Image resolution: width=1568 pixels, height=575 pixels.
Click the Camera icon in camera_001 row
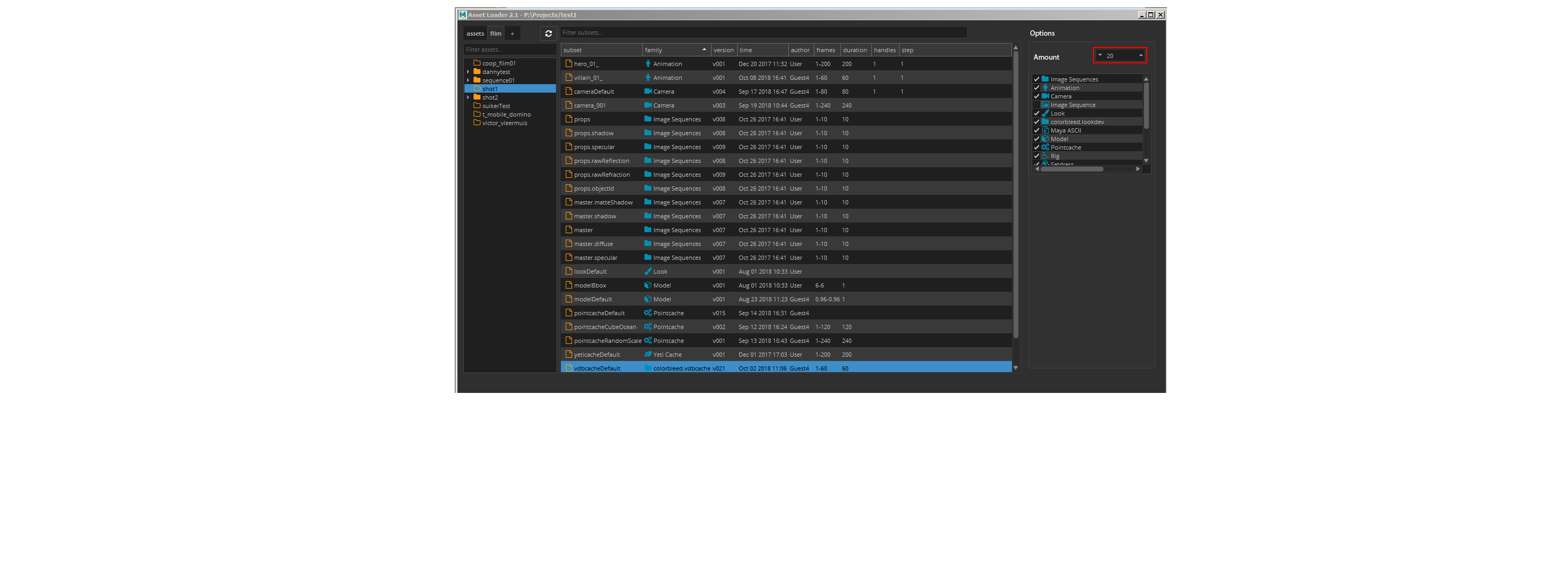coord(648,105)
